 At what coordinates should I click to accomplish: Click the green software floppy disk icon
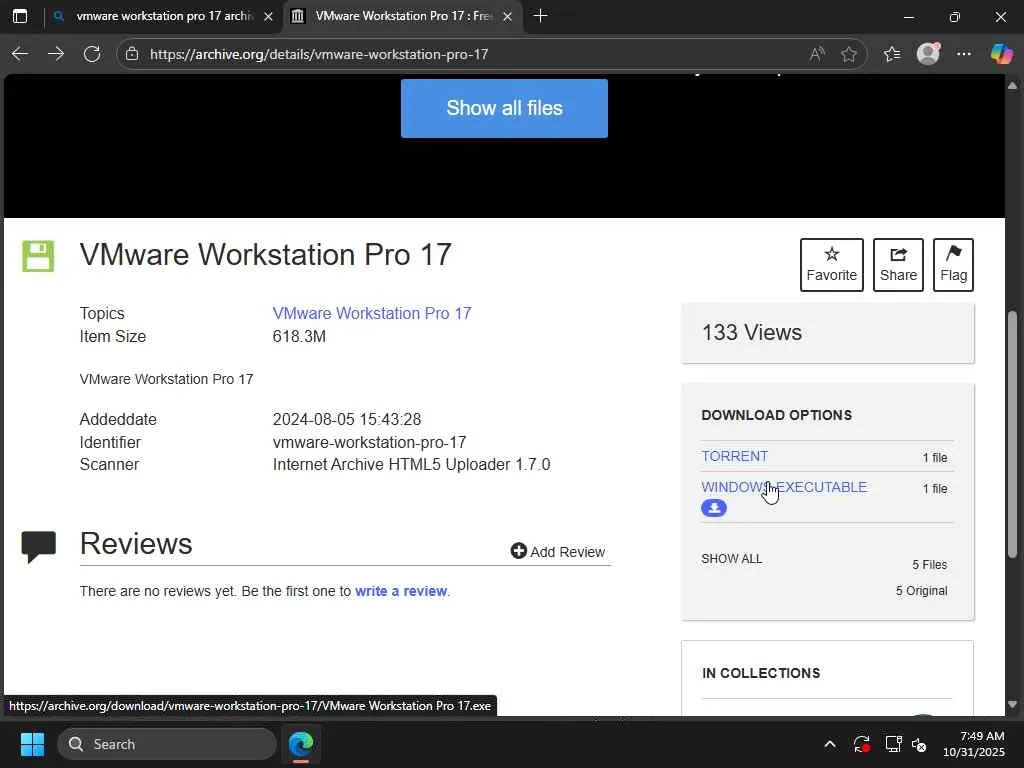tap(39, 256)
